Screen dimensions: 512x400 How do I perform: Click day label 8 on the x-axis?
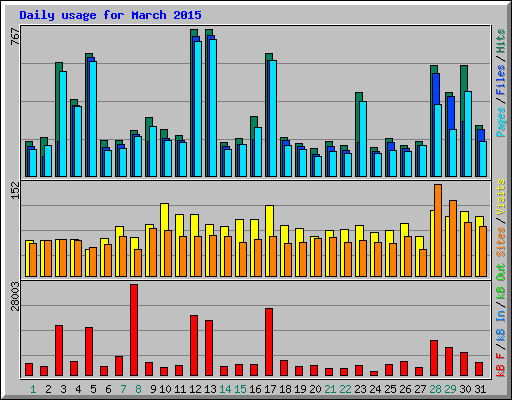138,389
